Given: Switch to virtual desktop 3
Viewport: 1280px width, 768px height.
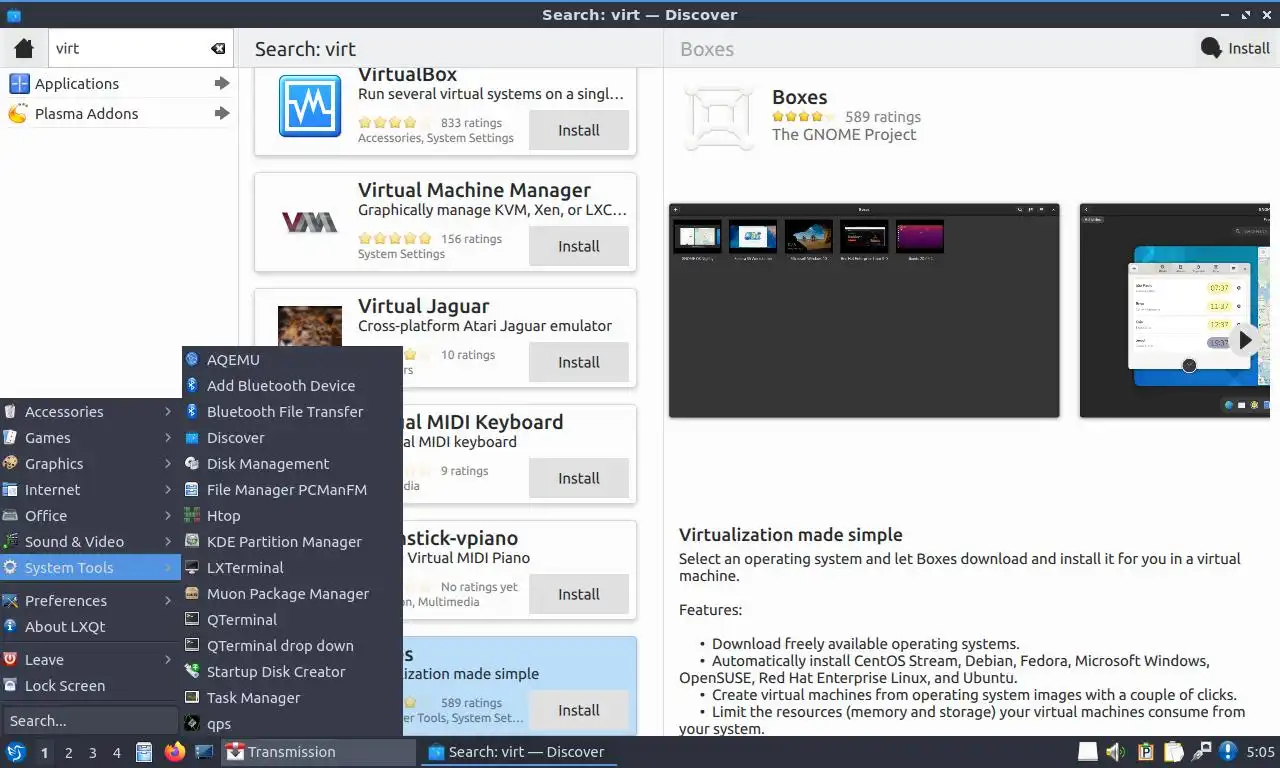Looking at the screenshot, I should (x=92, y=752).
